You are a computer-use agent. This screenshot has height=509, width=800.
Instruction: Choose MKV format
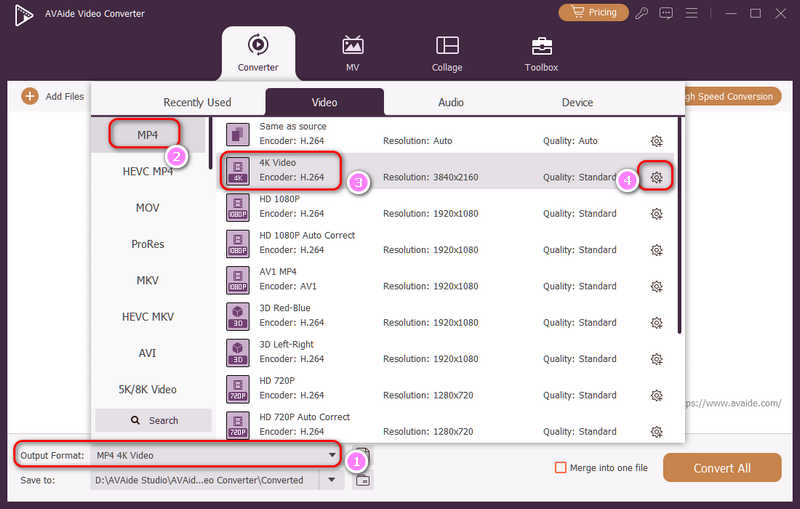147,280
